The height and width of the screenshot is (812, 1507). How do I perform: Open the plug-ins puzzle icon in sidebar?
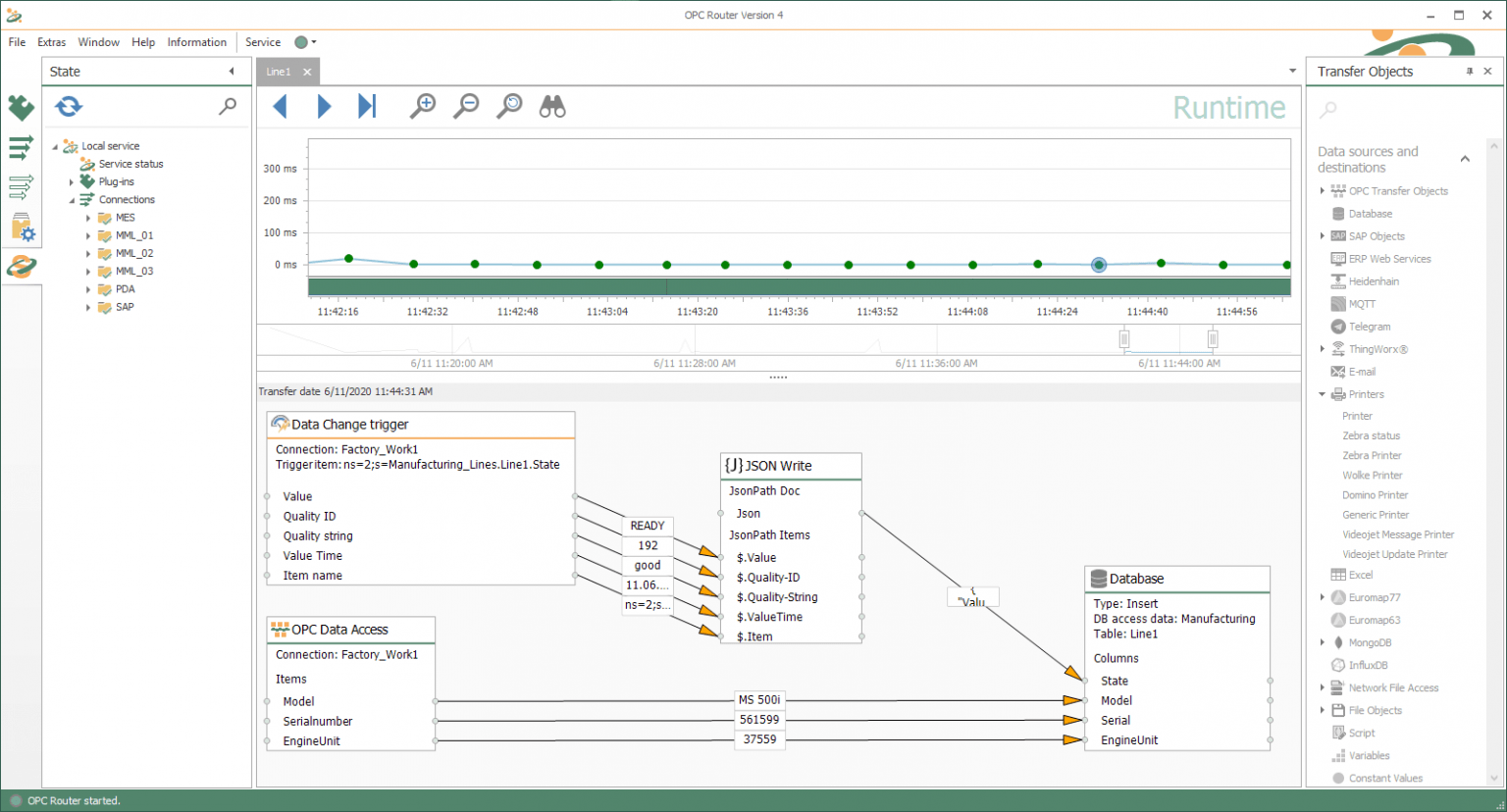[x=21, y=107]
